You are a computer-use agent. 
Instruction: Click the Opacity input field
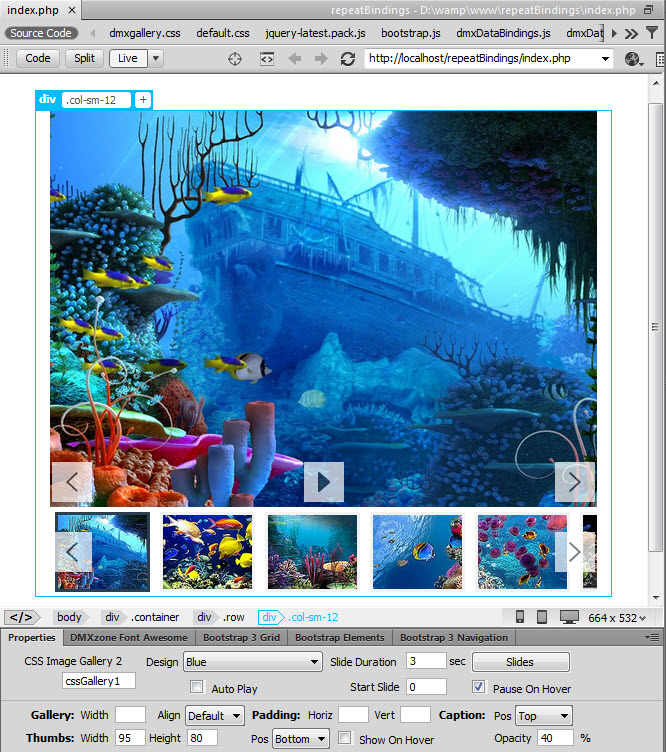click(555, 738)
